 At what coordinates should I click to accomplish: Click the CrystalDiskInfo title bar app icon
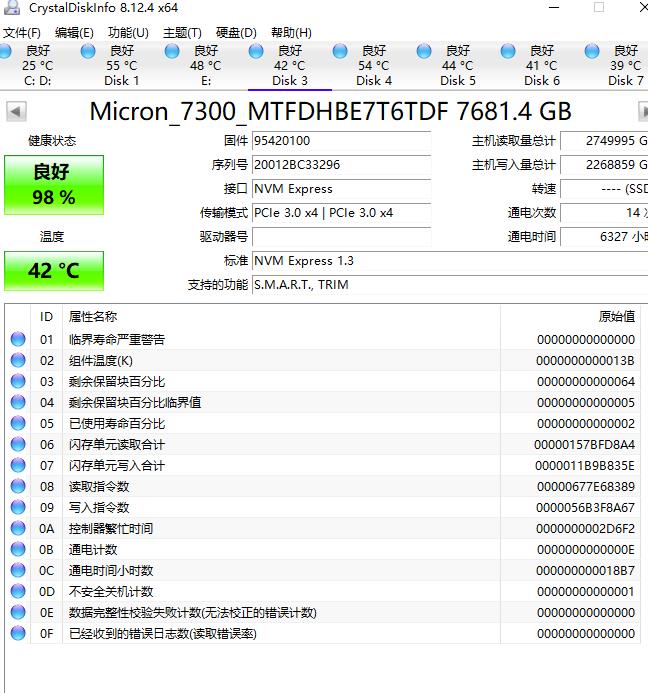coord(12,7)
